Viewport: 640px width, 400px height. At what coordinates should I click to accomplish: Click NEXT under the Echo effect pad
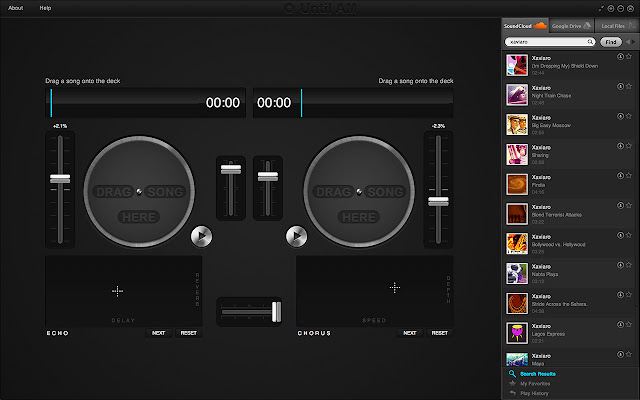click(158, 332)
